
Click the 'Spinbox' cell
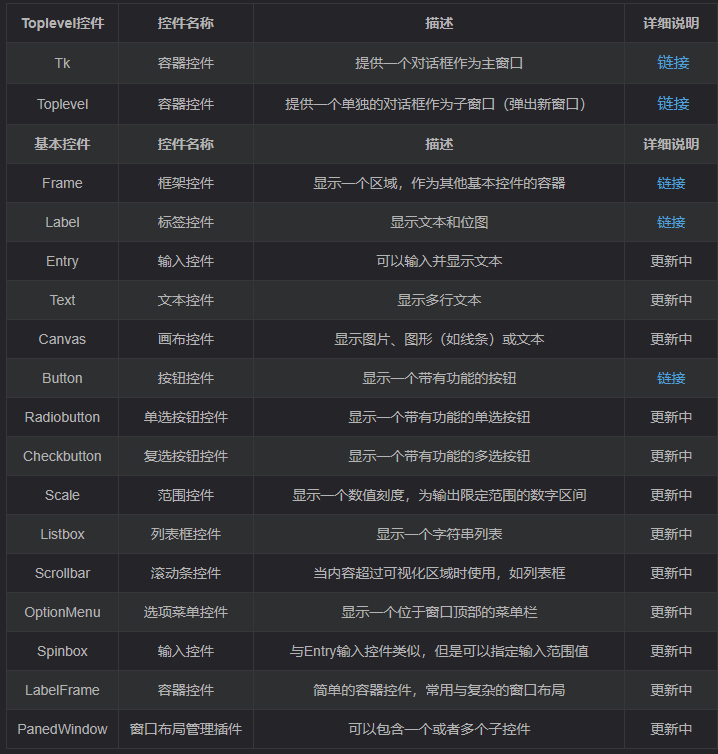tap(63, 651)
